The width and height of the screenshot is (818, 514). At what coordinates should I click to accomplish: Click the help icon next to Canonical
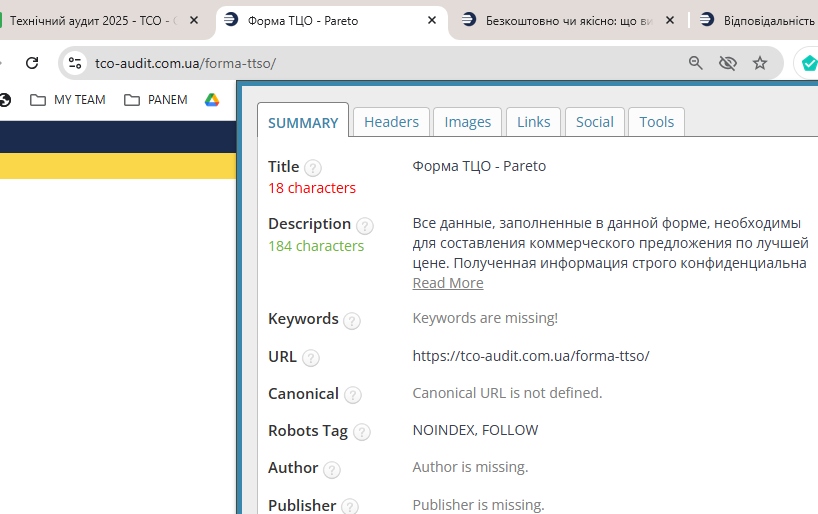(x=353, y=395)
